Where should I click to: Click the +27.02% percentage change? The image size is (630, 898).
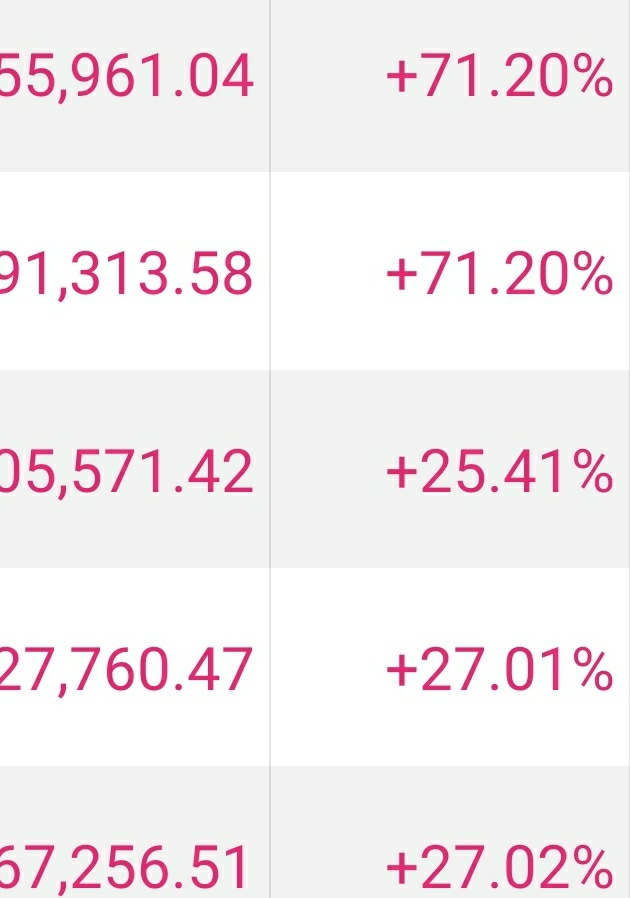[x=499, y=867]
